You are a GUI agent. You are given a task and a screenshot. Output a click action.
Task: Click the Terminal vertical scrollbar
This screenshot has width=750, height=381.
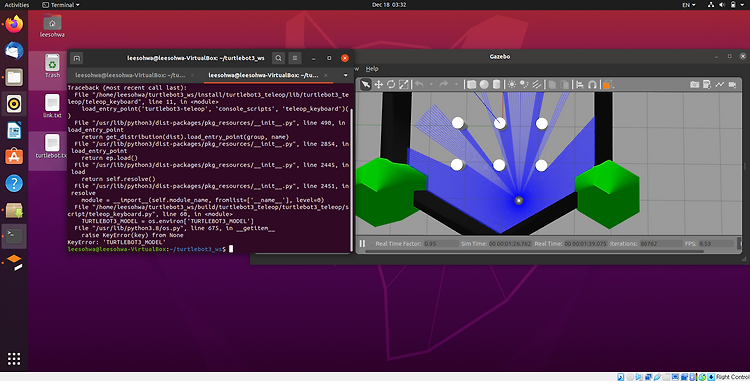(x=352, y=179)
